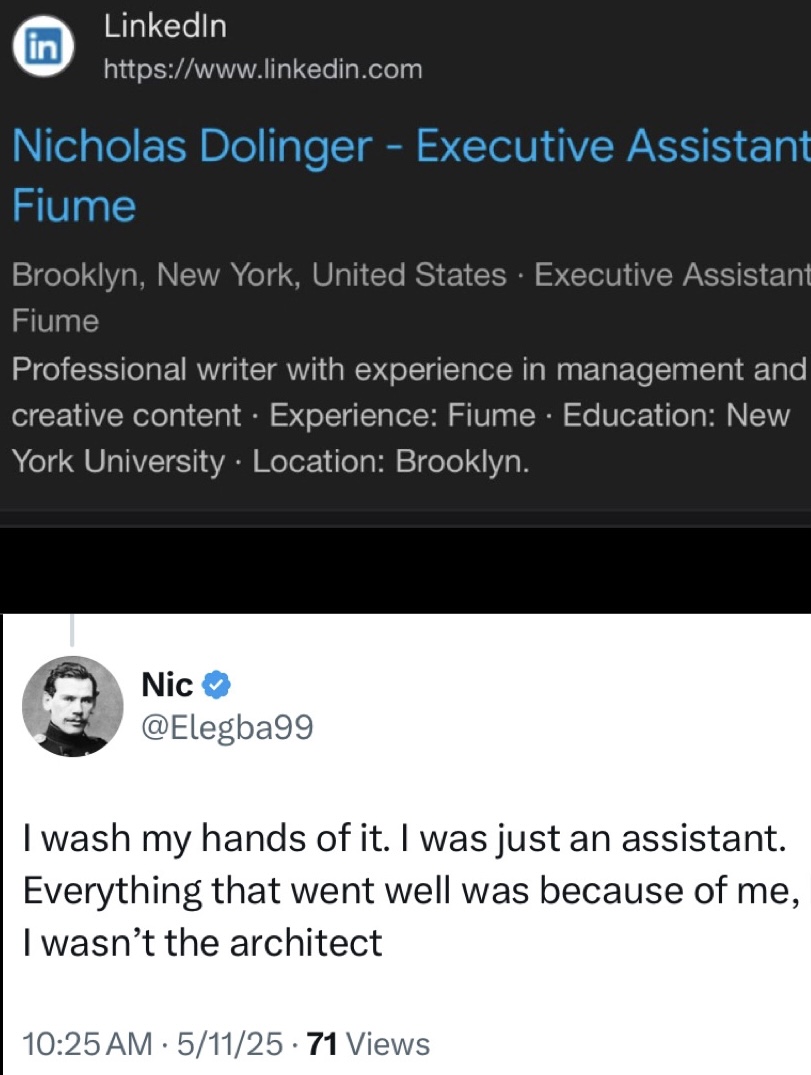
Task: Click the 10:25 AM timestamp
Action: [x=87, y=1044]
